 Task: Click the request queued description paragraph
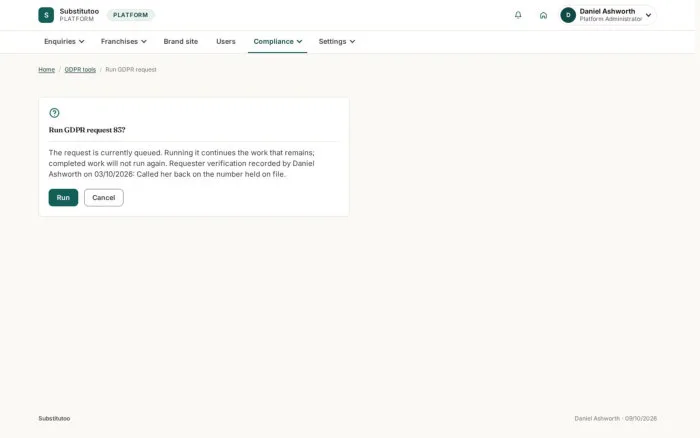click(x=182, y=163)
